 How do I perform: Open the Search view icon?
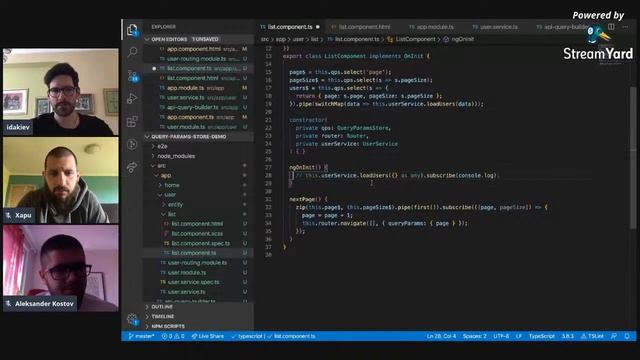pyautogui.click(x=132, y=52)
